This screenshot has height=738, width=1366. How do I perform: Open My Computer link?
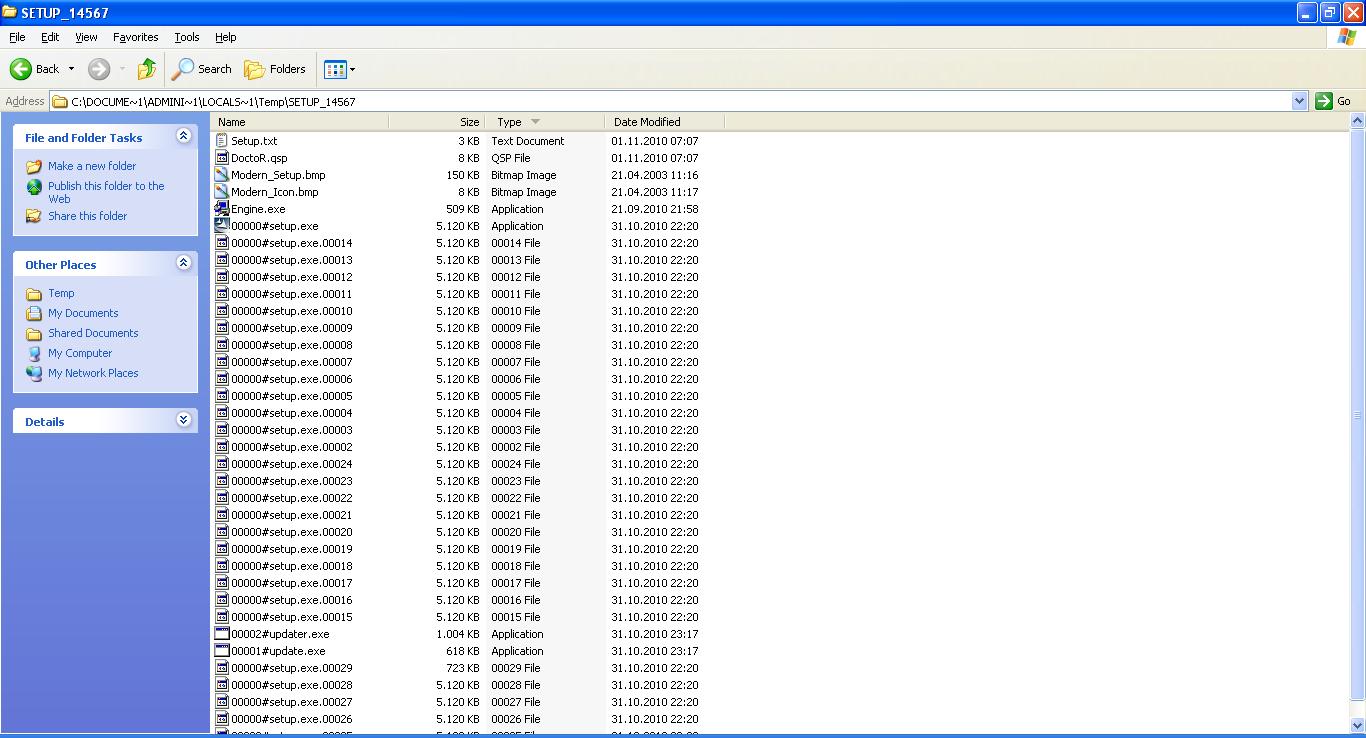[x=80, y=353]
